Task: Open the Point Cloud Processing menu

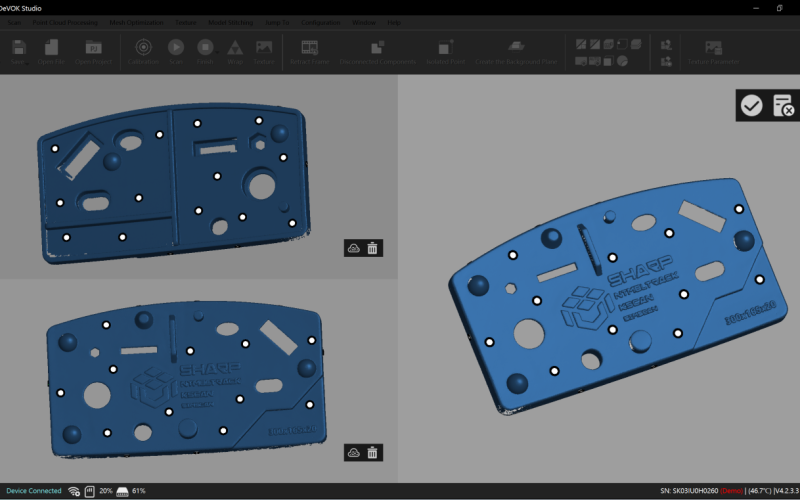Action: coord(66,21)
